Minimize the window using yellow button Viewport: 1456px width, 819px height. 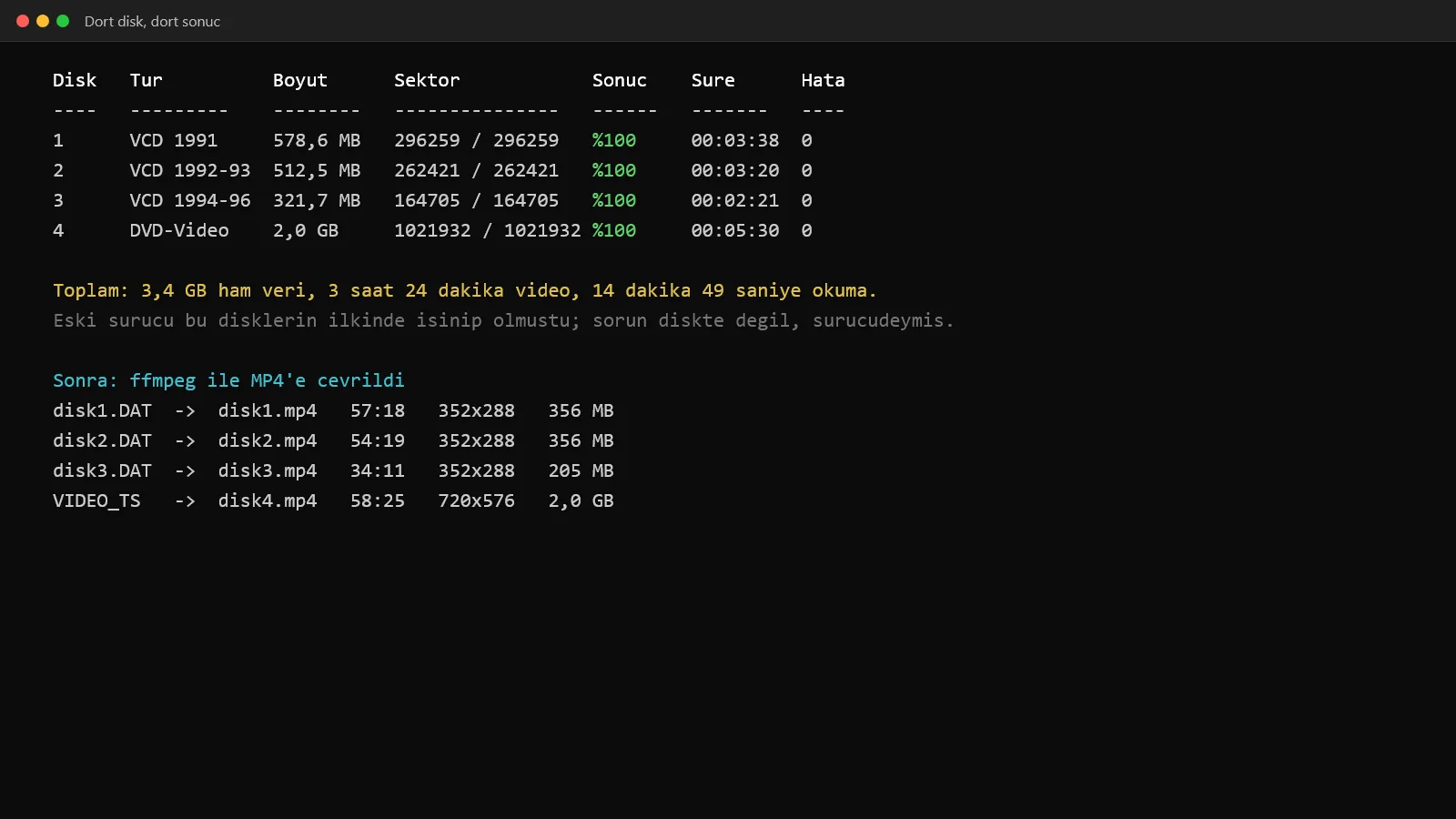point(43,21)
